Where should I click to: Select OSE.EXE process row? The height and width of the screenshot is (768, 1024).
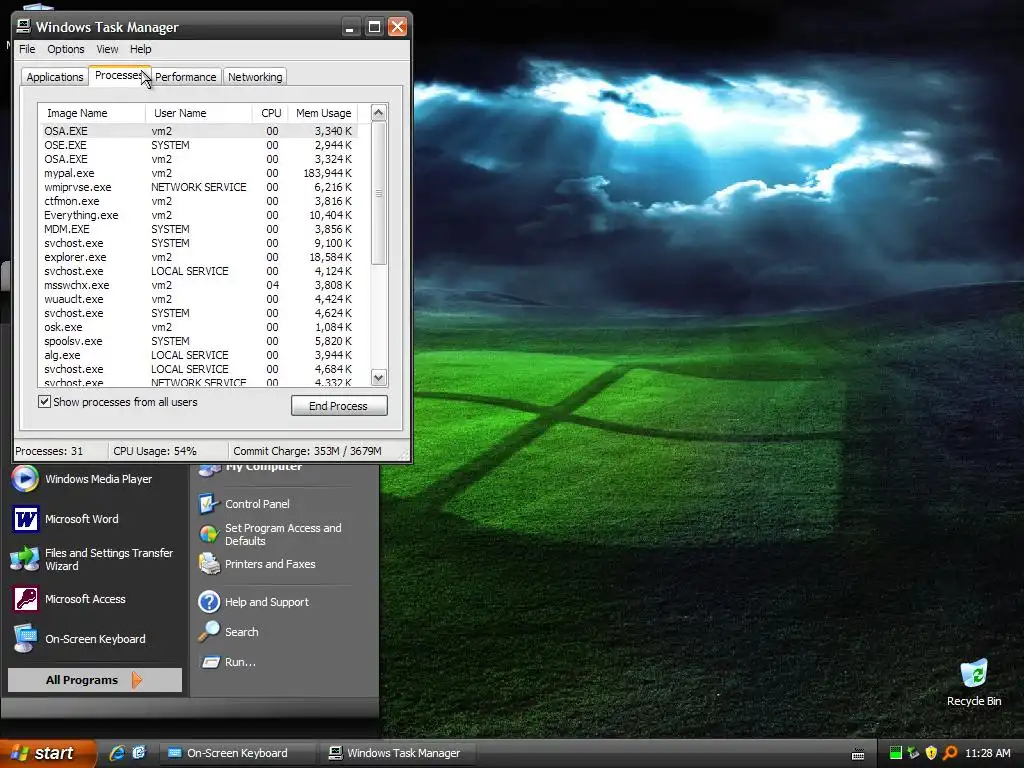pos(199,145)
